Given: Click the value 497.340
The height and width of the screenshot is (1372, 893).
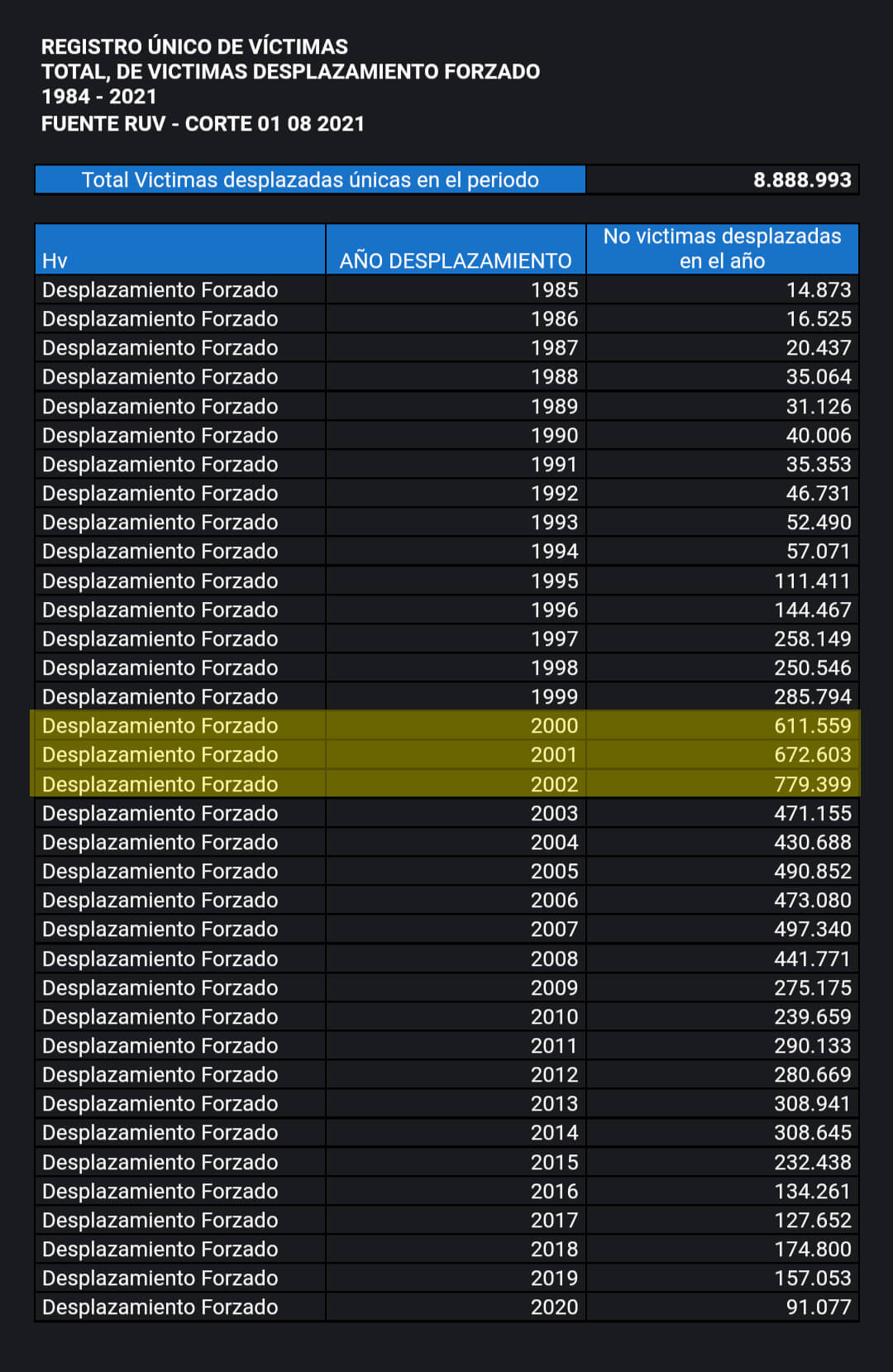Looking at the screenshot, I should [813, 930].
